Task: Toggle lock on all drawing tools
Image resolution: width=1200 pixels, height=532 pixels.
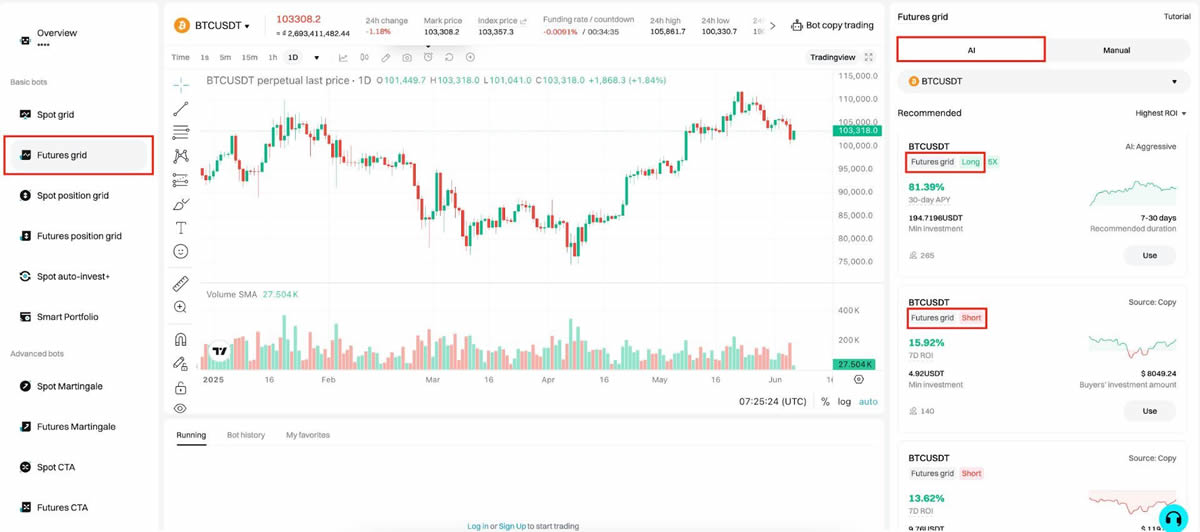Action: (x=180, y=388)
